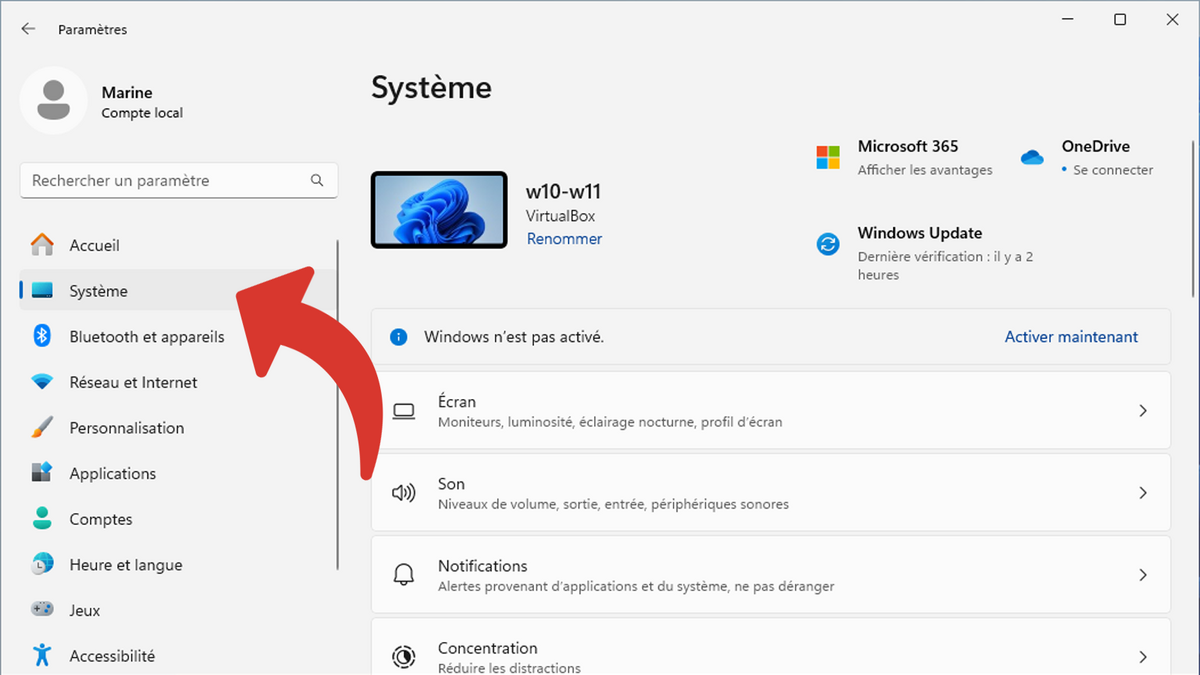Click the VirtualBox device model text
The height and width of the screenshot is (675, 1200).
[x=561, y=216]
